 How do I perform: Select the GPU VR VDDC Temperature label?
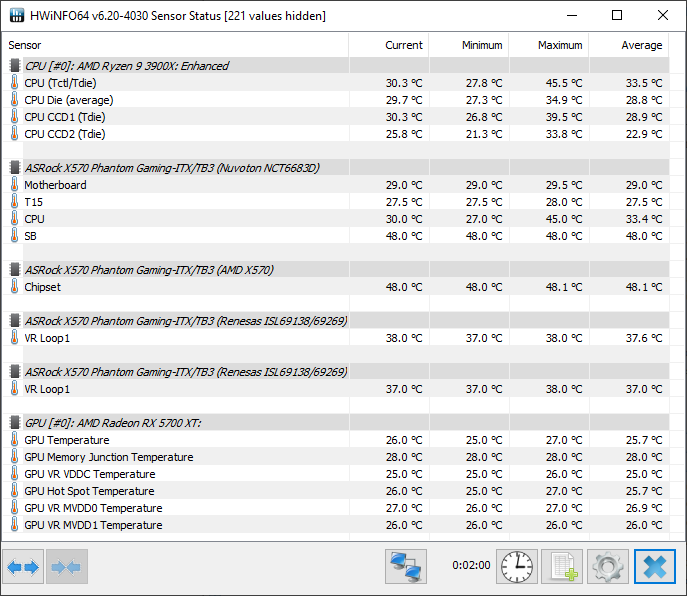[90, 474]
